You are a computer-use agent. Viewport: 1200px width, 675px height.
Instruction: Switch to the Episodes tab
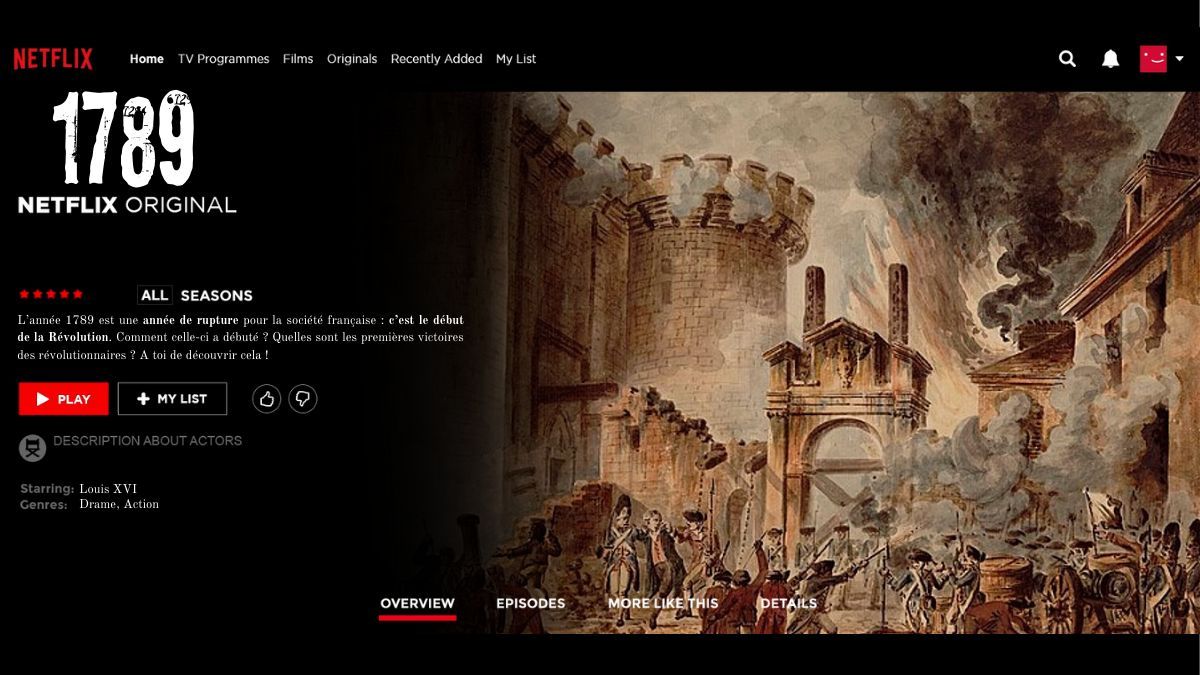point(530,603)
